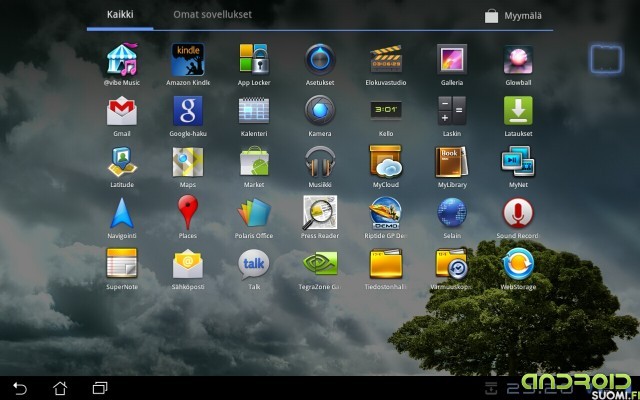Open Press Reader
Screen dimensions: 640x400
coord(320,213)
